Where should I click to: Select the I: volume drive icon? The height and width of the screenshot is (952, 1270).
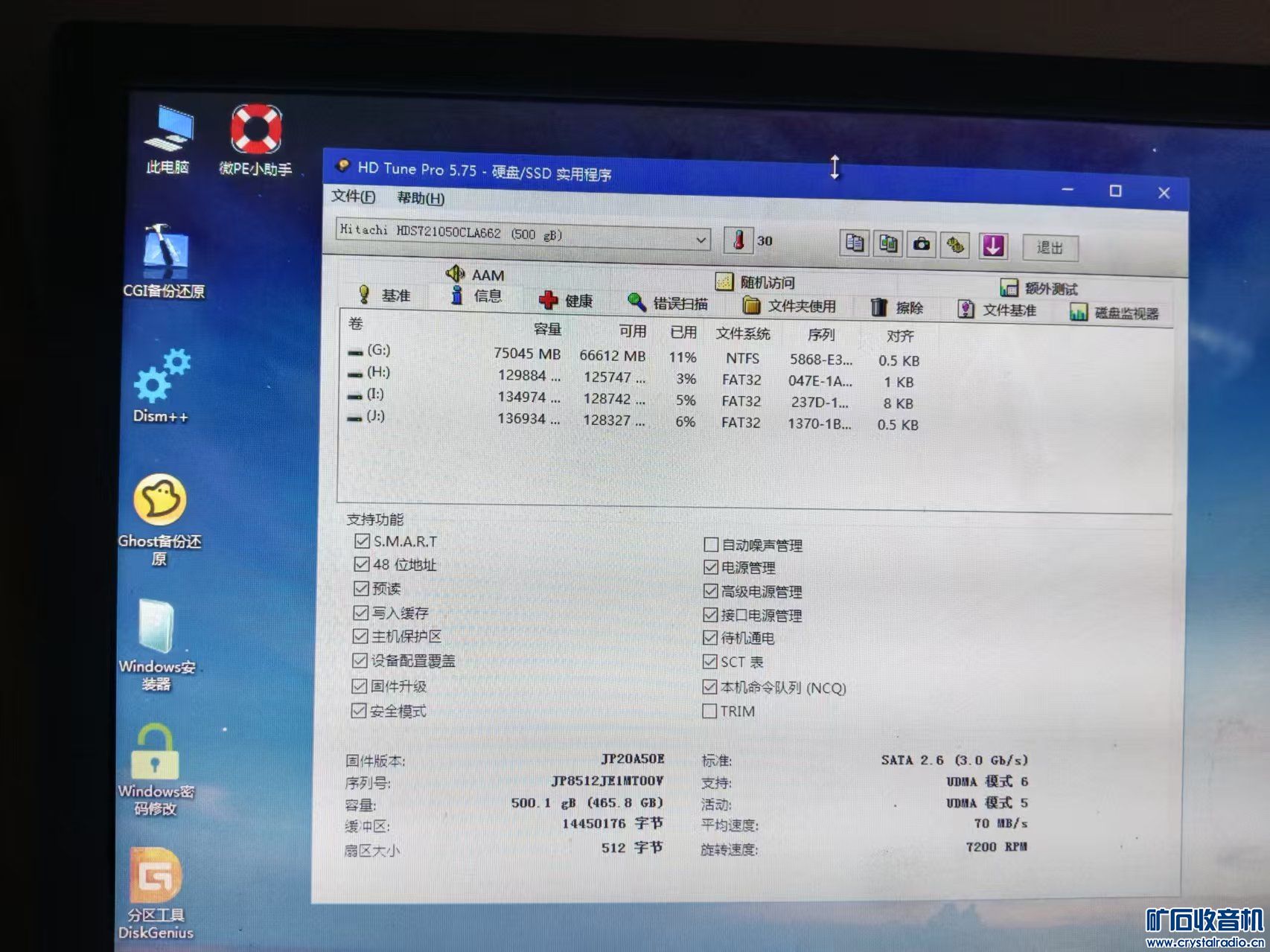[x=355, y=395]
